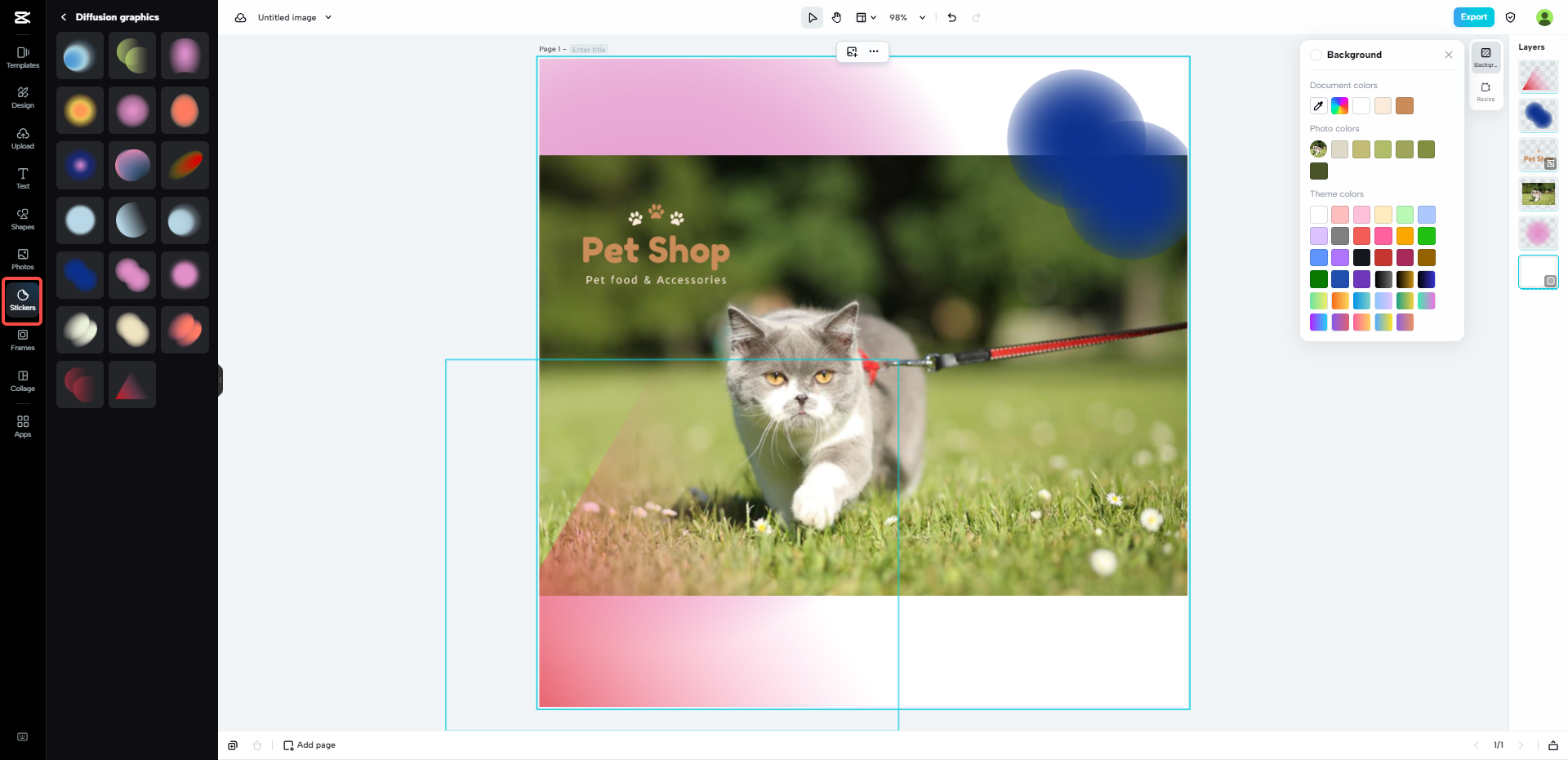Go back from Diffusion graphics
1568x760 pixels.
64,17
